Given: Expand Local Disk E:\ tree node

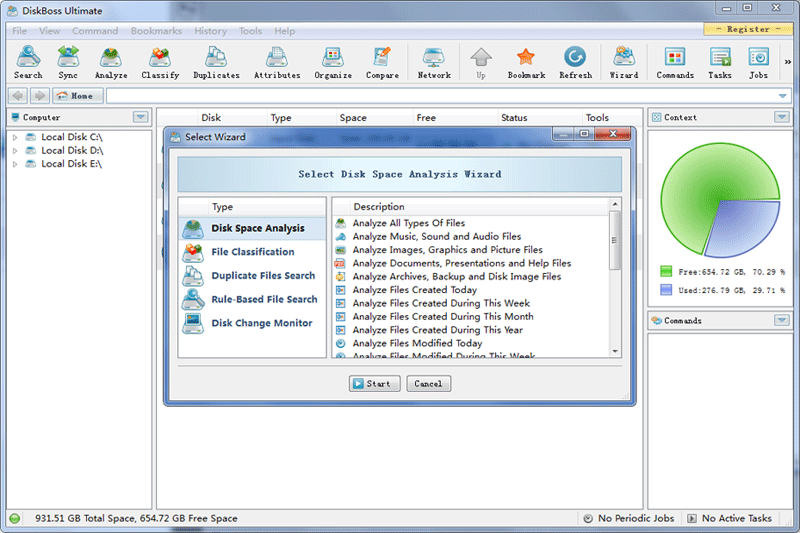Looking at the screenshot, I should 15,164.
